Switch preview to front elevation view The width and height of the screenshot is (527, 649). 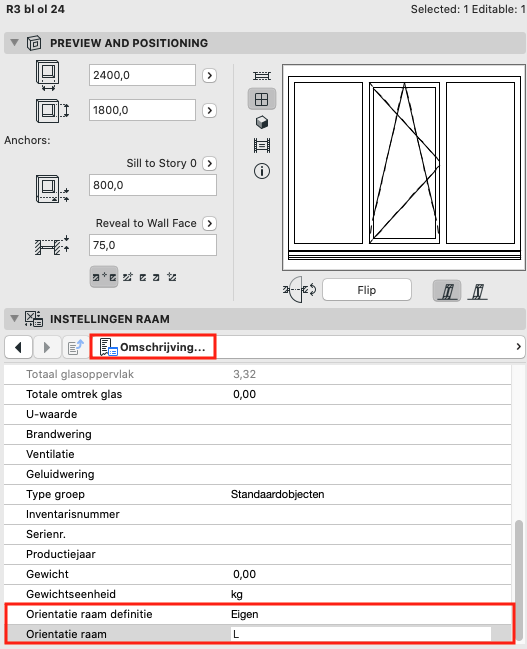[x=262, y=99]
